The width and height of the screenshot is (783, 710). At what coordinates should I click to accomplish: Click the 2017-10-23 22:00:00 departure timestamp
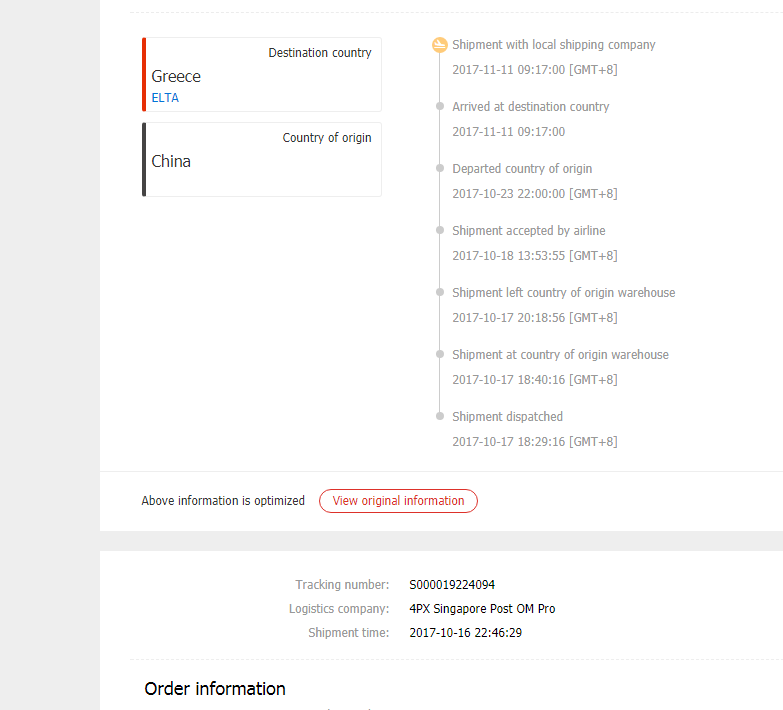(x=534, y=194)
